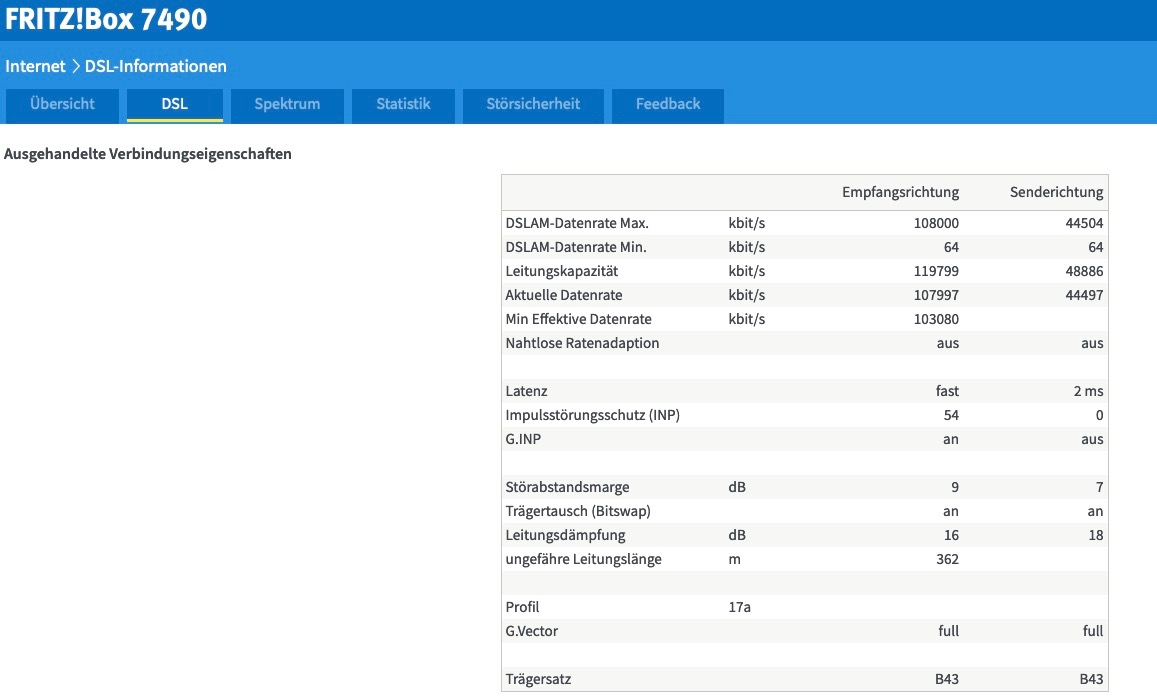Image resolution: width=1157 pixels, height=700 pixels.
Task: Click the Internet breadcrumb link
Action: click(x=35, y=66)
